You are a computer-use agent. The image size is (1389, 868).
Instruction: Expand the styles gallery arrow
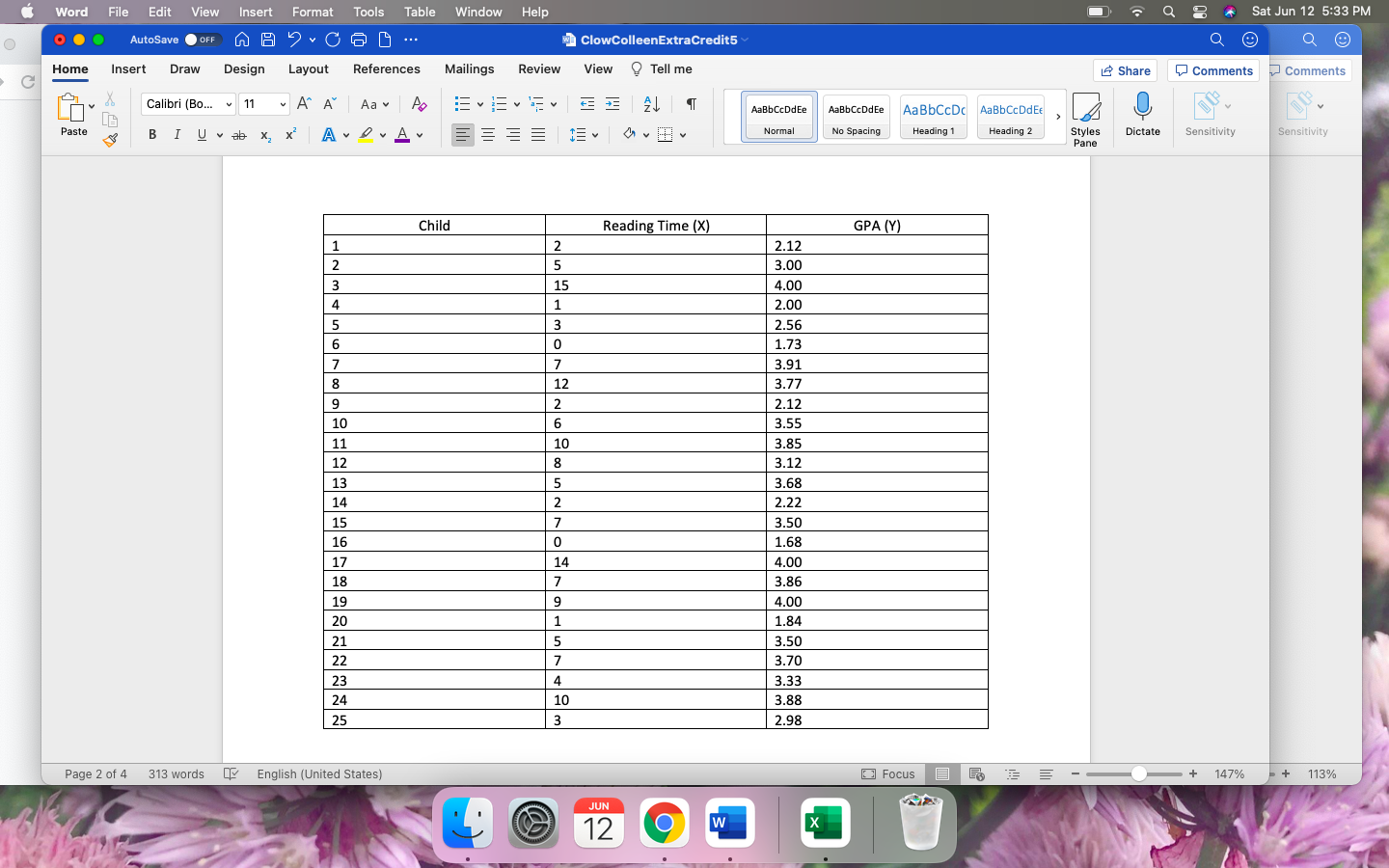click(x=1058, y=117)
